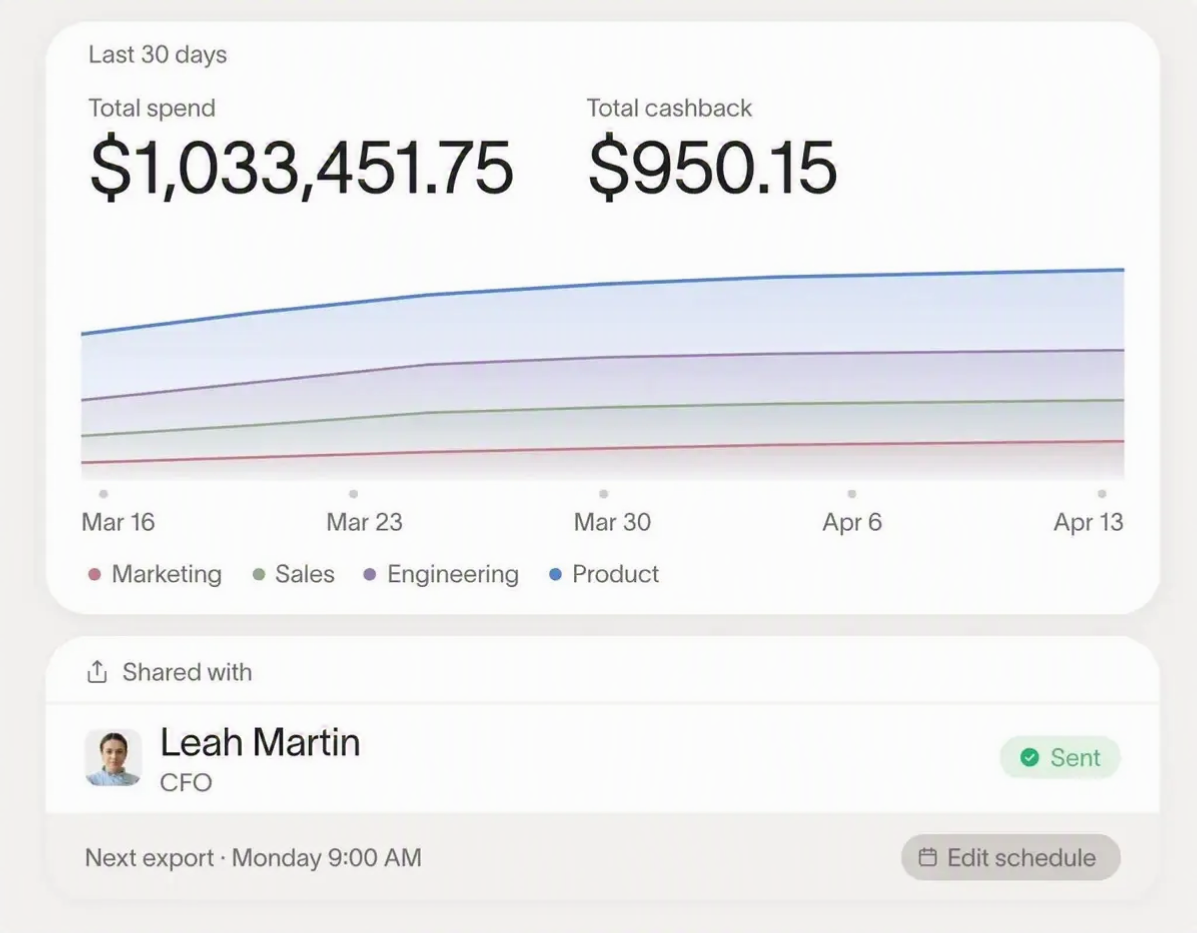Image resolution: width=1197 pixels, height=933 pixels.
Task: Open Leah Martin's profile photo
Action: (113, 757)
